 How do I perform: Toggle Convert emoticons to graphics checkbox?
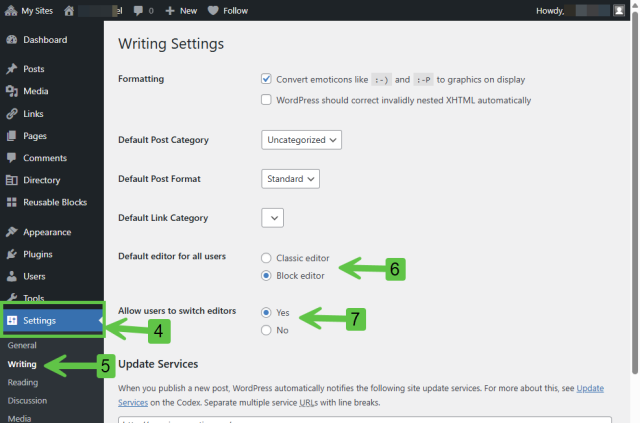click(266, 79)
